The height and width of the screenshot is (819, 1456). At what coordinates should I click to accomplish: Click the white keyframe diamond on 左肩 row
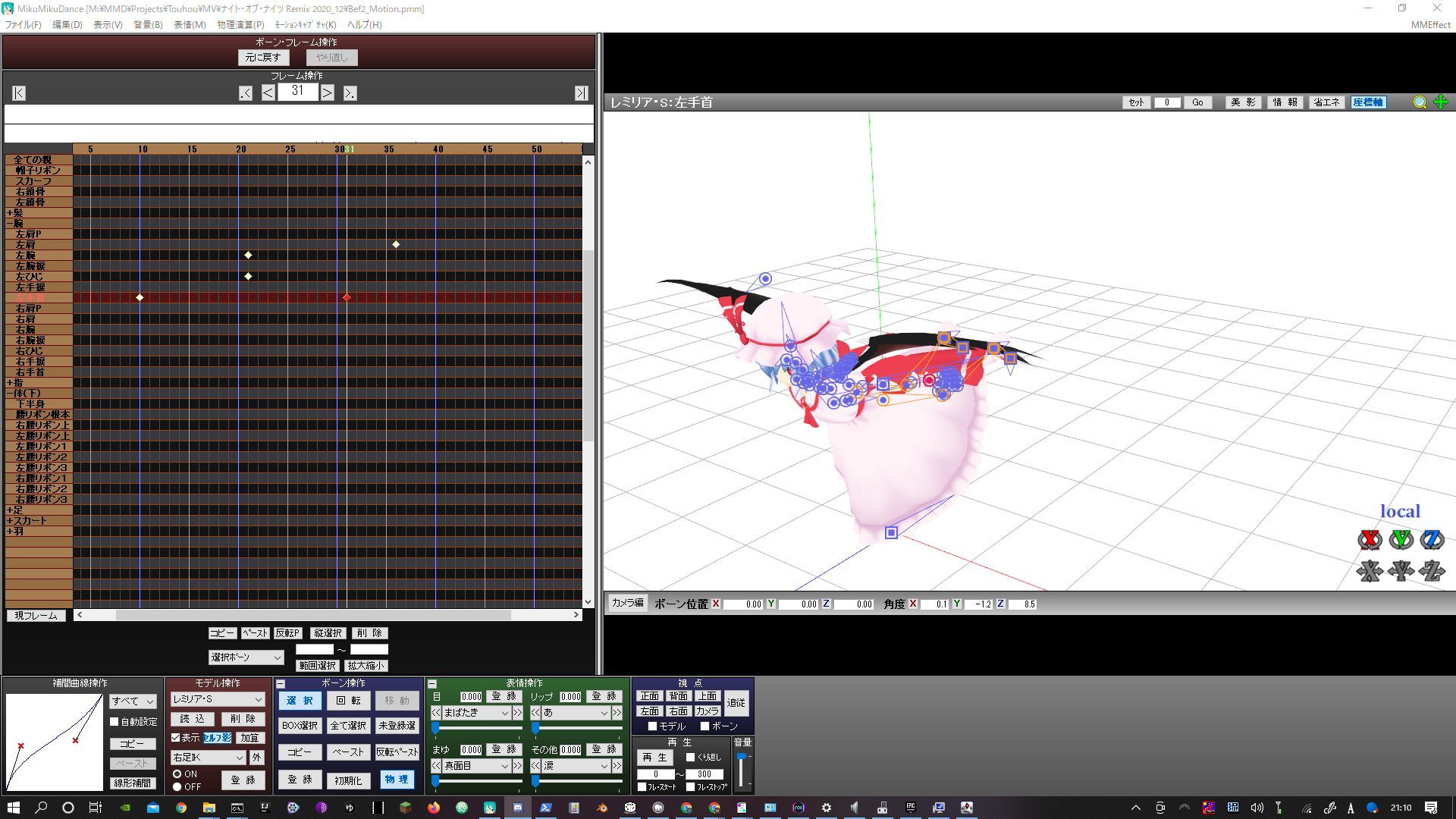(x=396, y=244)
